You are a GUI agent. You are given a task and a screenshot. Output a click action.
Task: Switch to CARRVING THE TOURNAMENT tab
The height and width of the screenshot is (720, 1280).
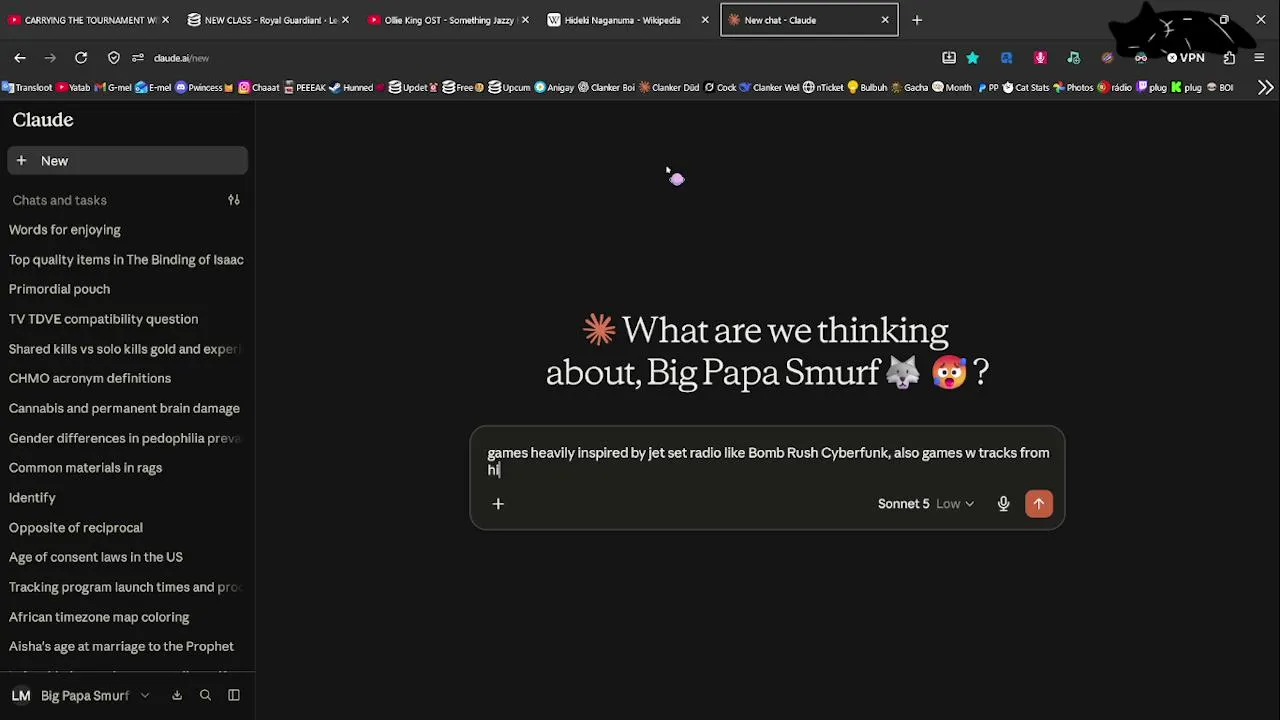coord(90,20)
